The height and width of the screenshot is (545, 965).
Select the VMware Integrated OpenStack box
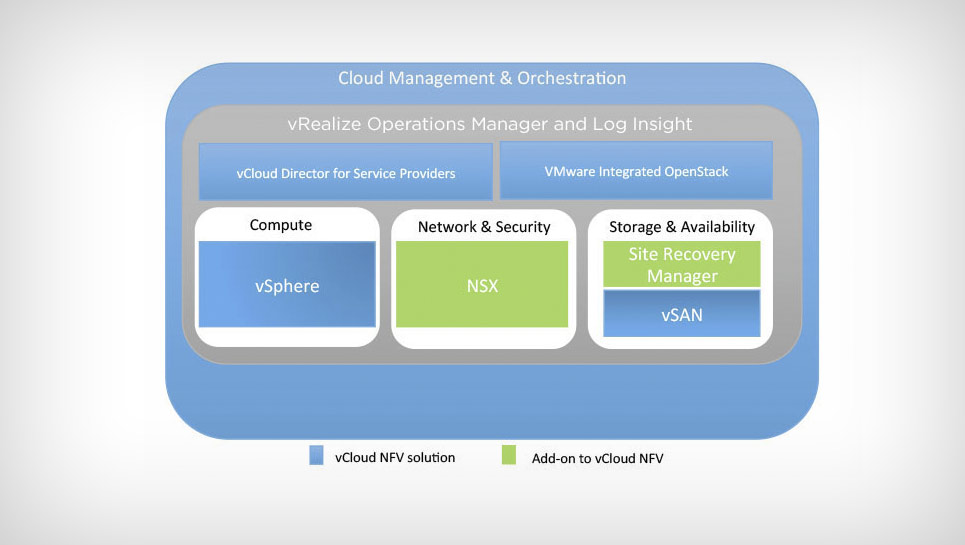(636, 171)
